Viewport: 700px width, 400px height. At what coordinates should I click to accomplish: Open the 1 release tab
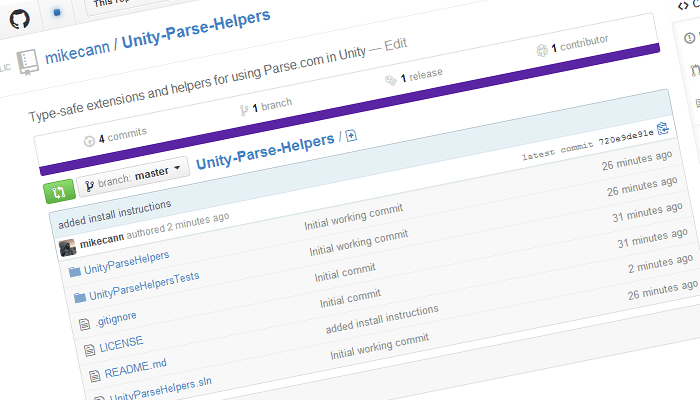tap(414, 78)
